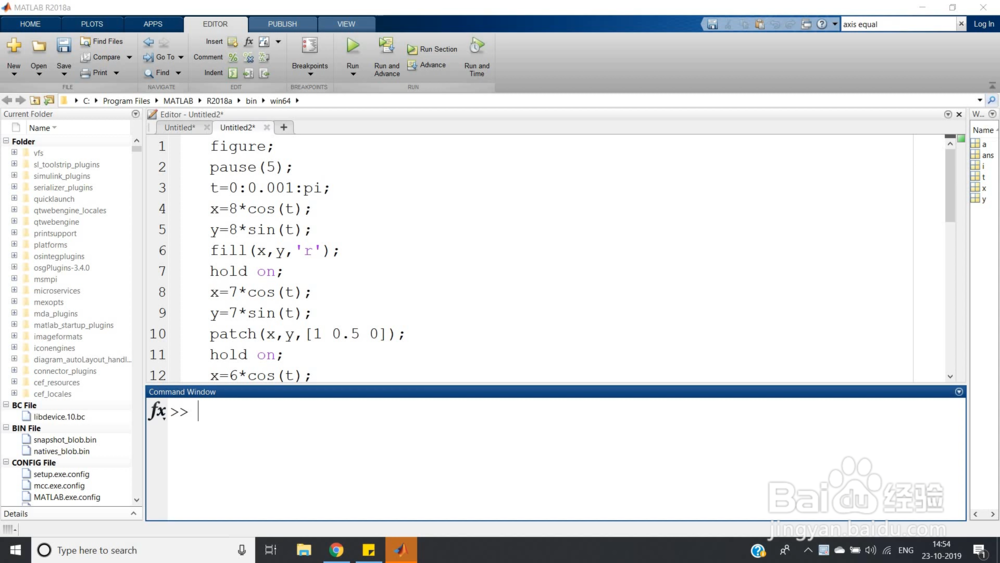Click the green Run button

click(x=353, y=47)
